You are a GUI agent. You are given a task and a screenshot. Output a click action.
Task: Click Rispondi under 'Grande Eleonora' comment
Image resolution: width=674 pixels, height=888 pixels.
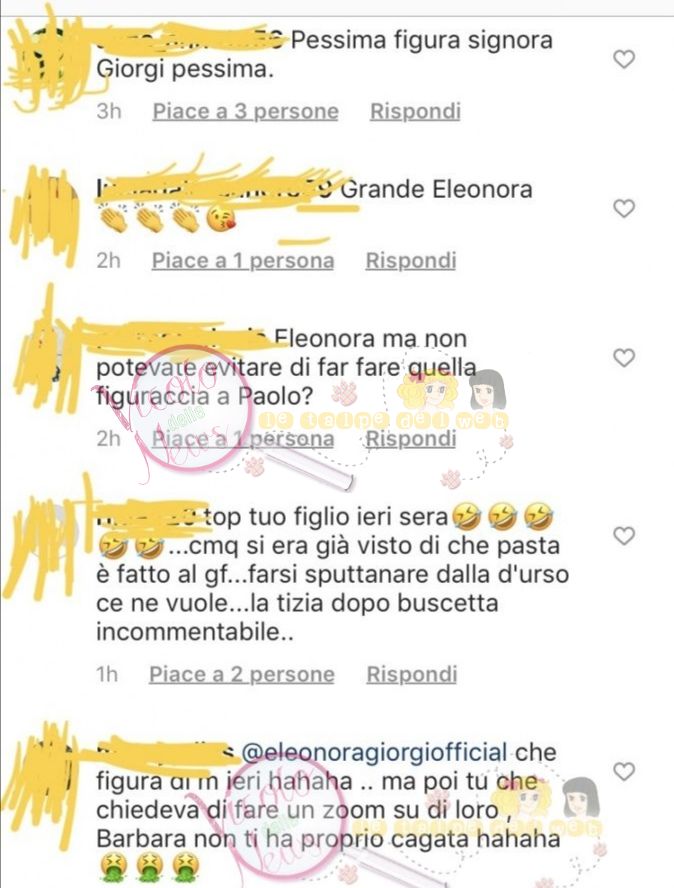click(x=411, y=261)
